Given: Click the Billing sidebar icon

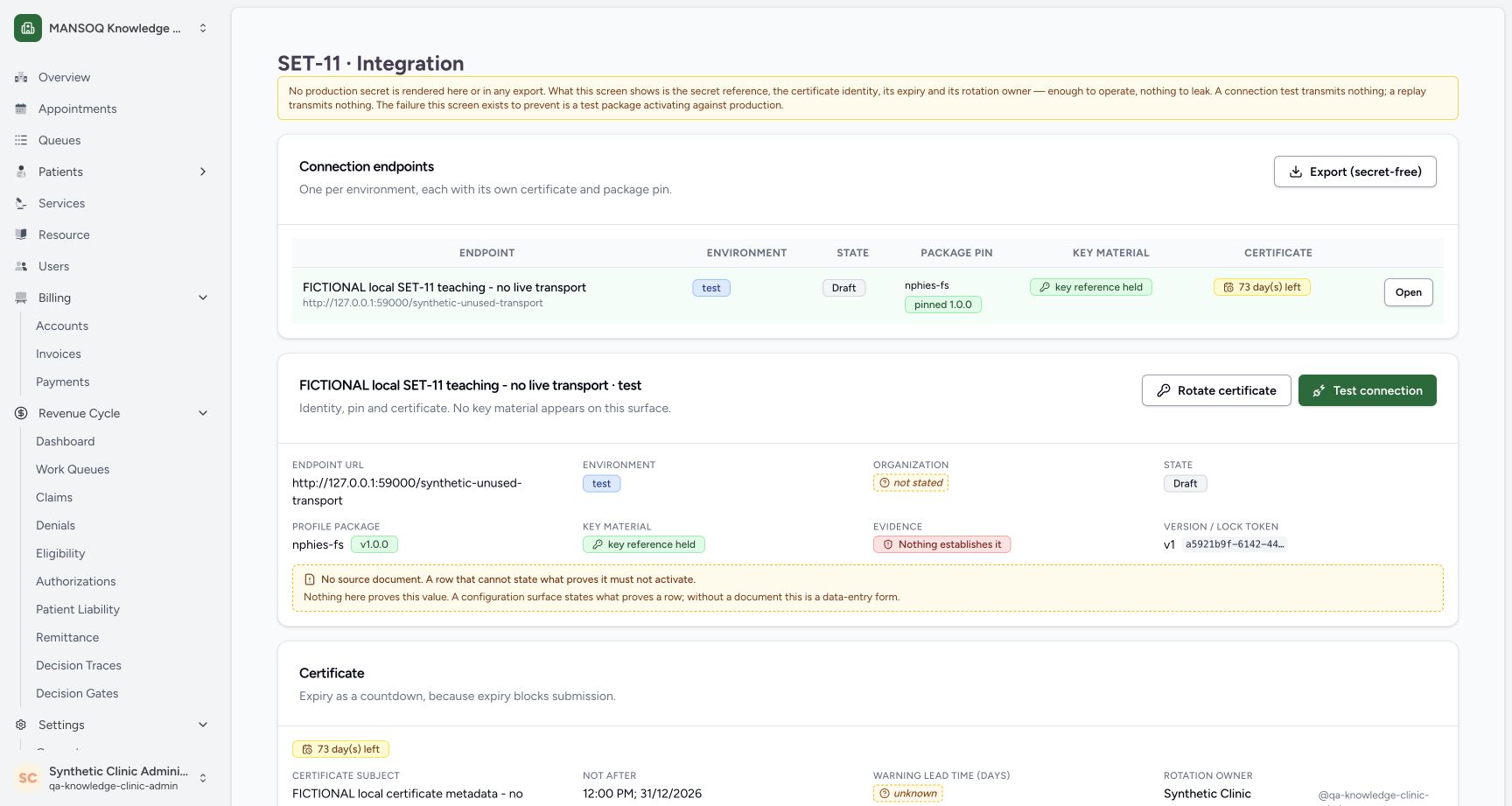Looking at the screenshot, I should click(21, 298).
